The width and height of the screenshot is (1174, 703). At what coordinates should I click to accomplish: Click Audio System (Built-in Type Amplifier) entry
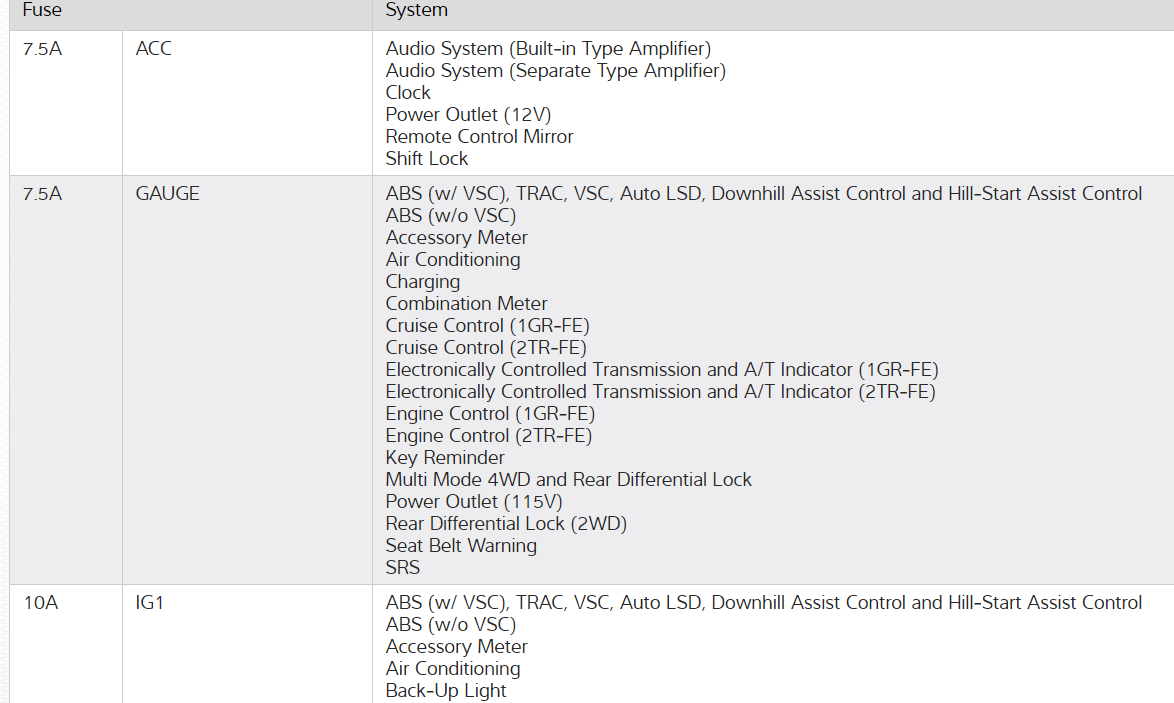pyautogui.click(x=548, y=48)
